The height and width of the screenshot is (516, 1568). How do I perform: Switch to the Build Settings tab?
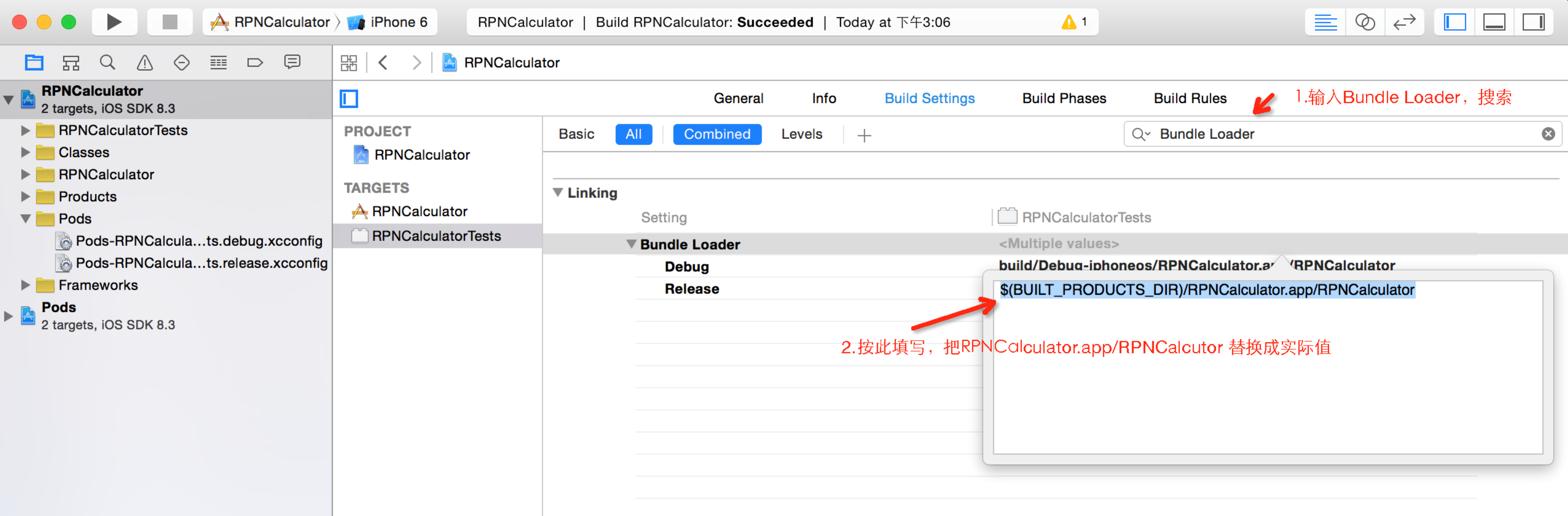click(930, 98)
